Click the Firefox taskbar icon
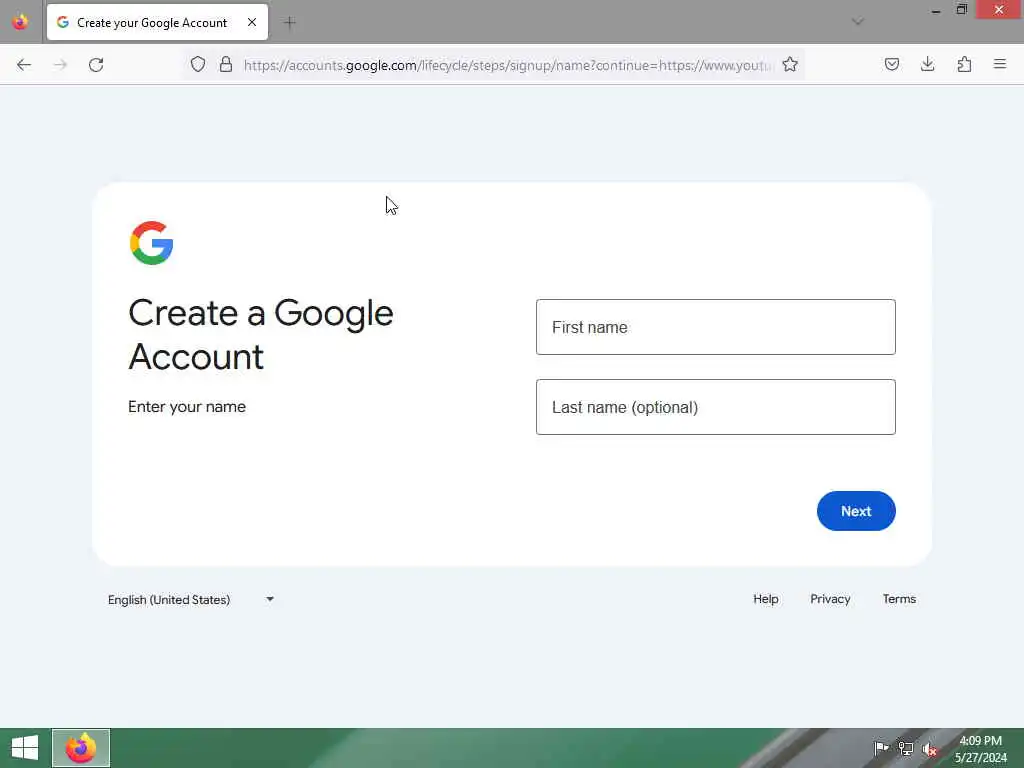Viewport: 1024px width, 768px height. click(x=81, y=748)
